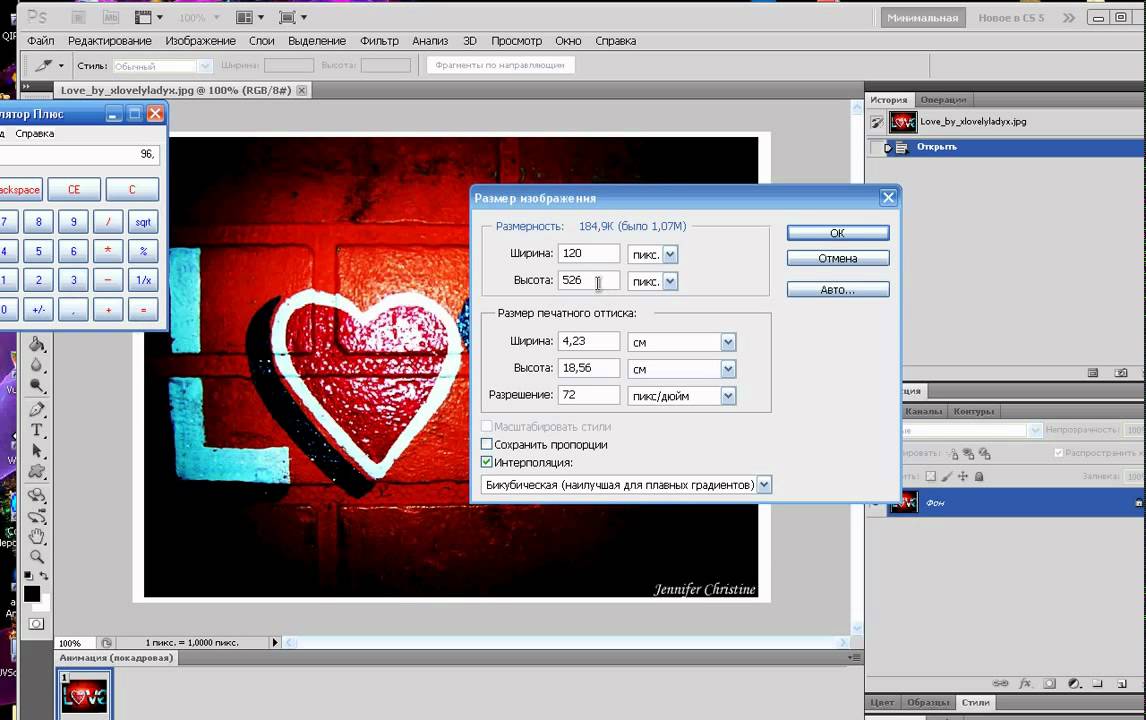Lock layer position (move icon)

tap(963, 477)
